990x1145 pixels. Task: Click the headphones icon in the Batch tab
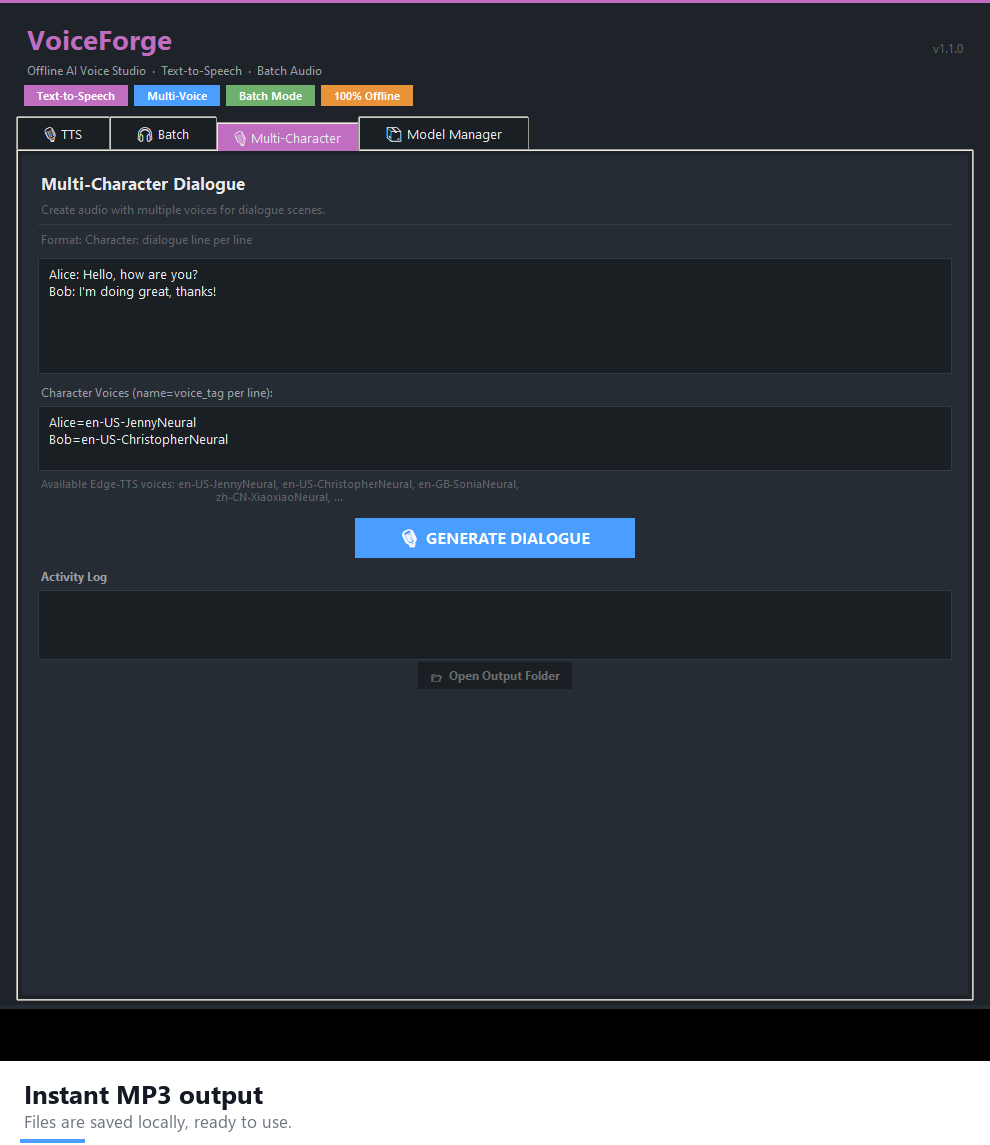(x=145, y=134)
